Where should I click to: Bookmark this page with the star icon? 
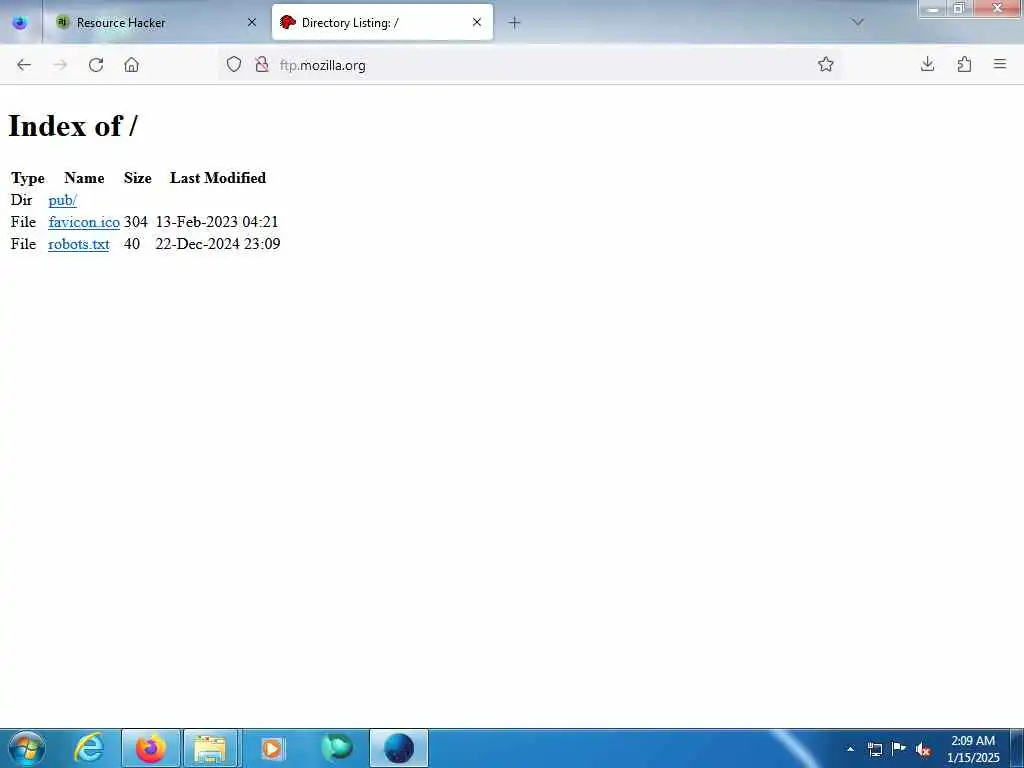[825, 64]
